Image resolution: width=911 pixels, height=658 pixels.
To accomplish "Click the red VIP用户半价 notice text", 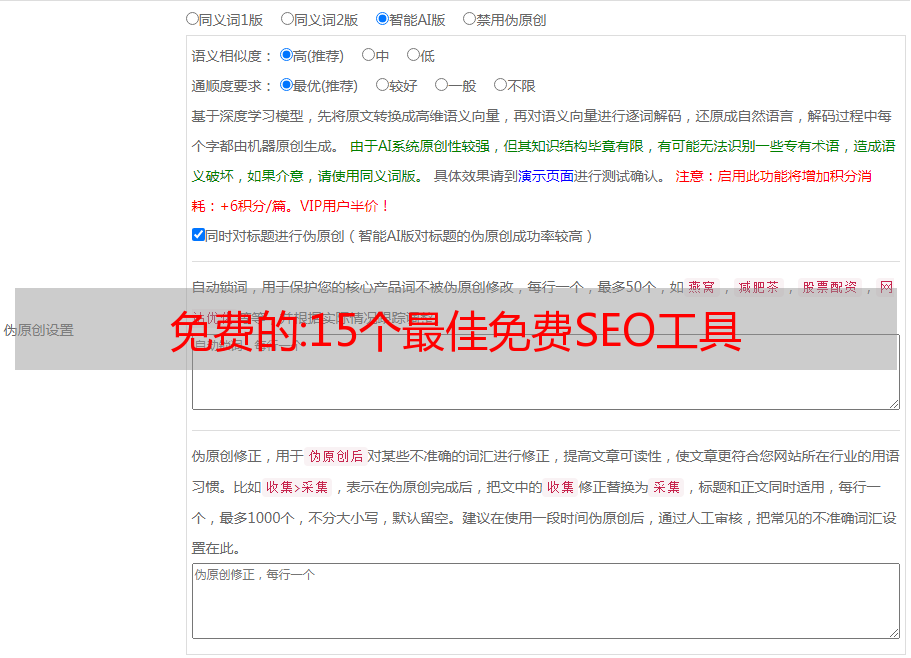I will pyautogui.click(x=344, y=206).
